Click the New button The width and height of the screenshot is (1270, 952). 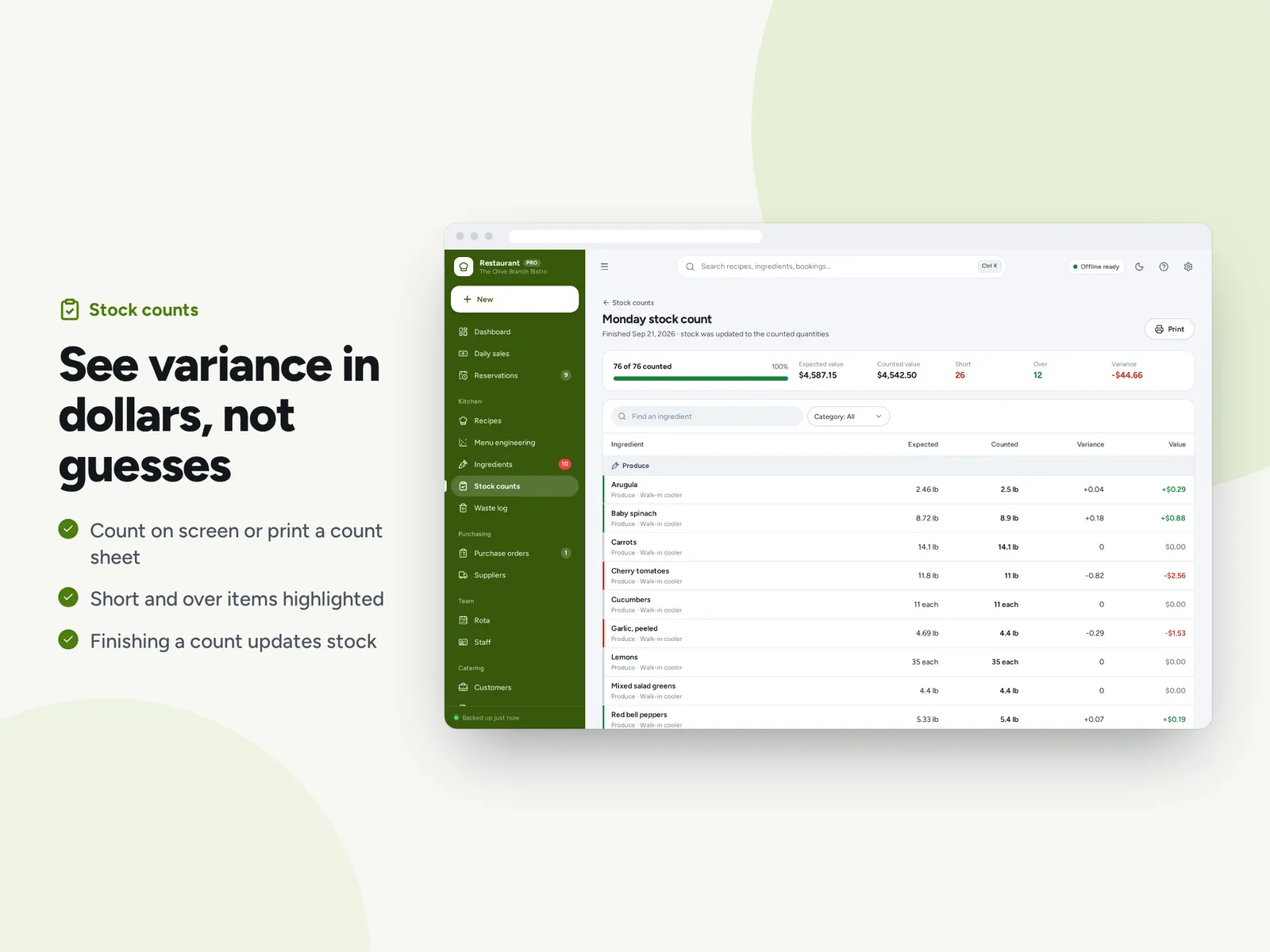click(514, 299)
